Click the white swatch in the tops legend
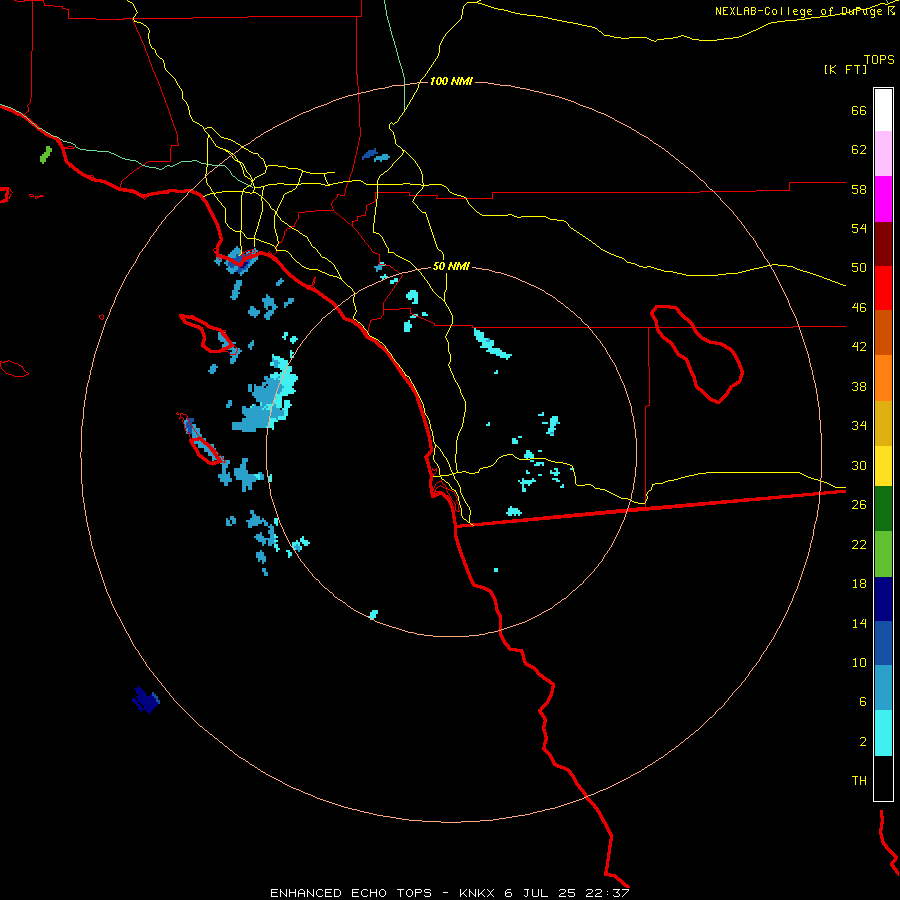 pos(883,110)
